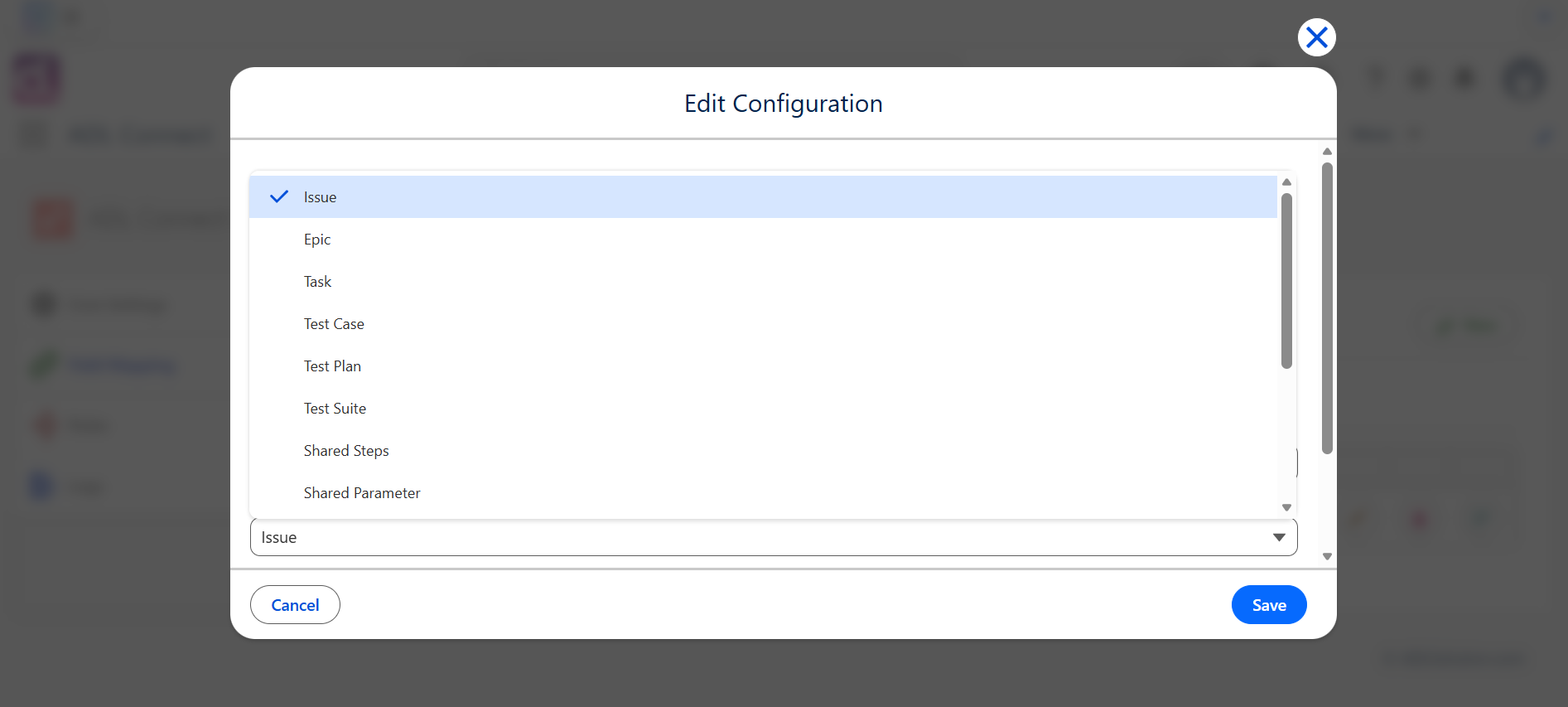Click dialog body scroll-up arrow
Viewport: 1568px width, 707px height.
(x=1327, y=152)
